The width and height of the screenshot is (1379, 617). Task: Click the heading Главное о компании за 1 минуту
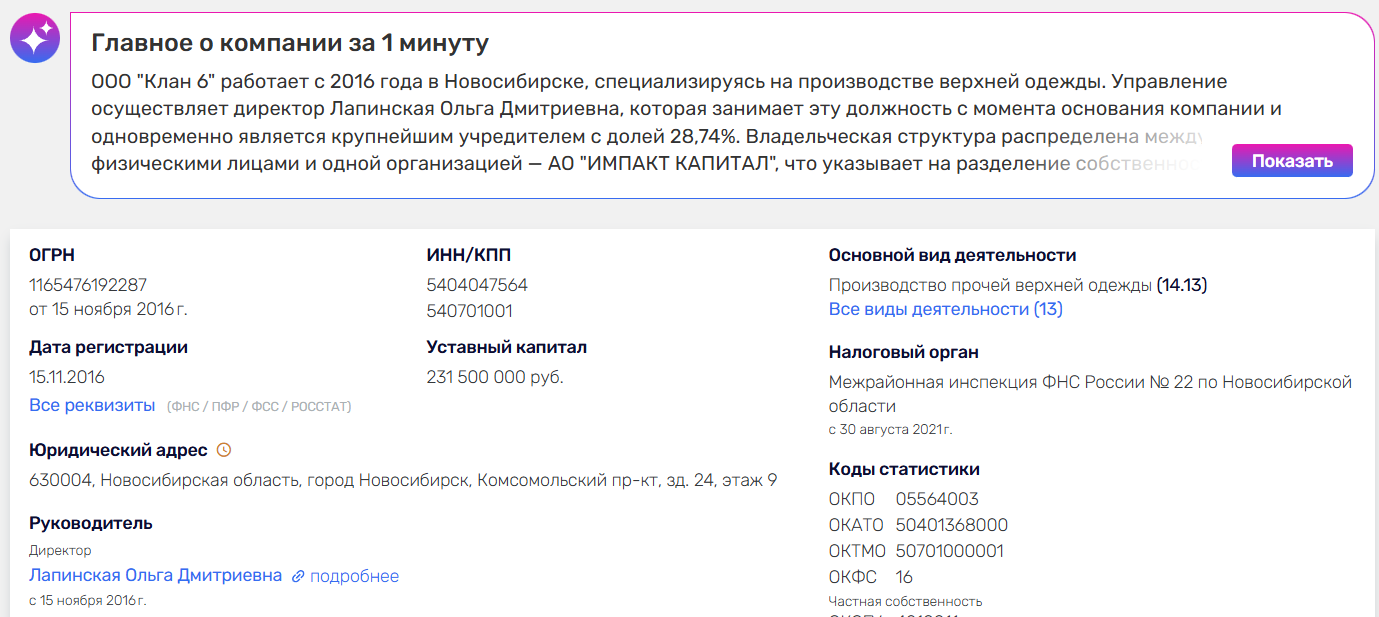290,43
